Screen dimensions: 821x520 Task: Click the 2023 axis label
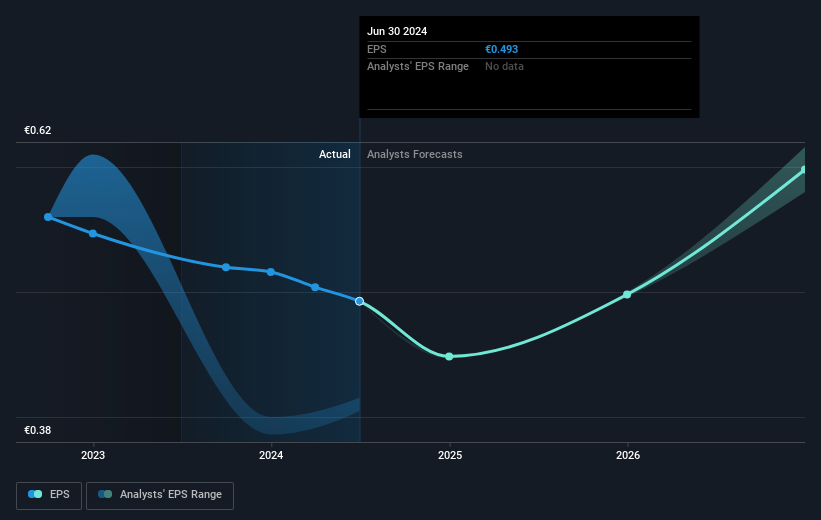point(93,455)
